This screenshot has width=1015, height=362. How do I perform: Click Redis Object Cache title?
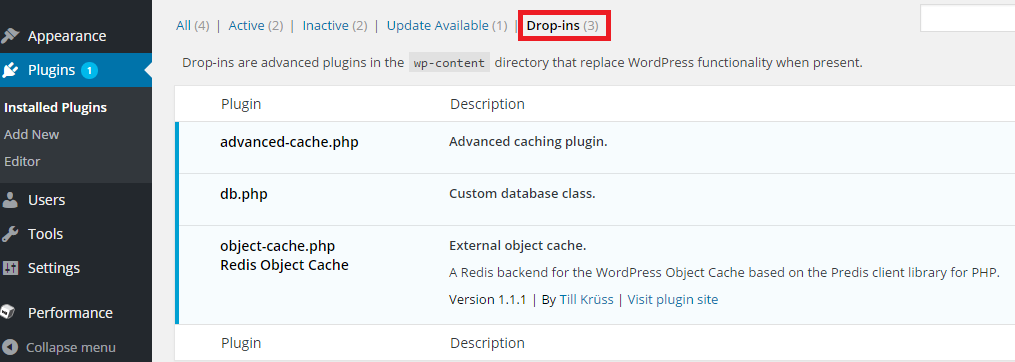(284, 265)
